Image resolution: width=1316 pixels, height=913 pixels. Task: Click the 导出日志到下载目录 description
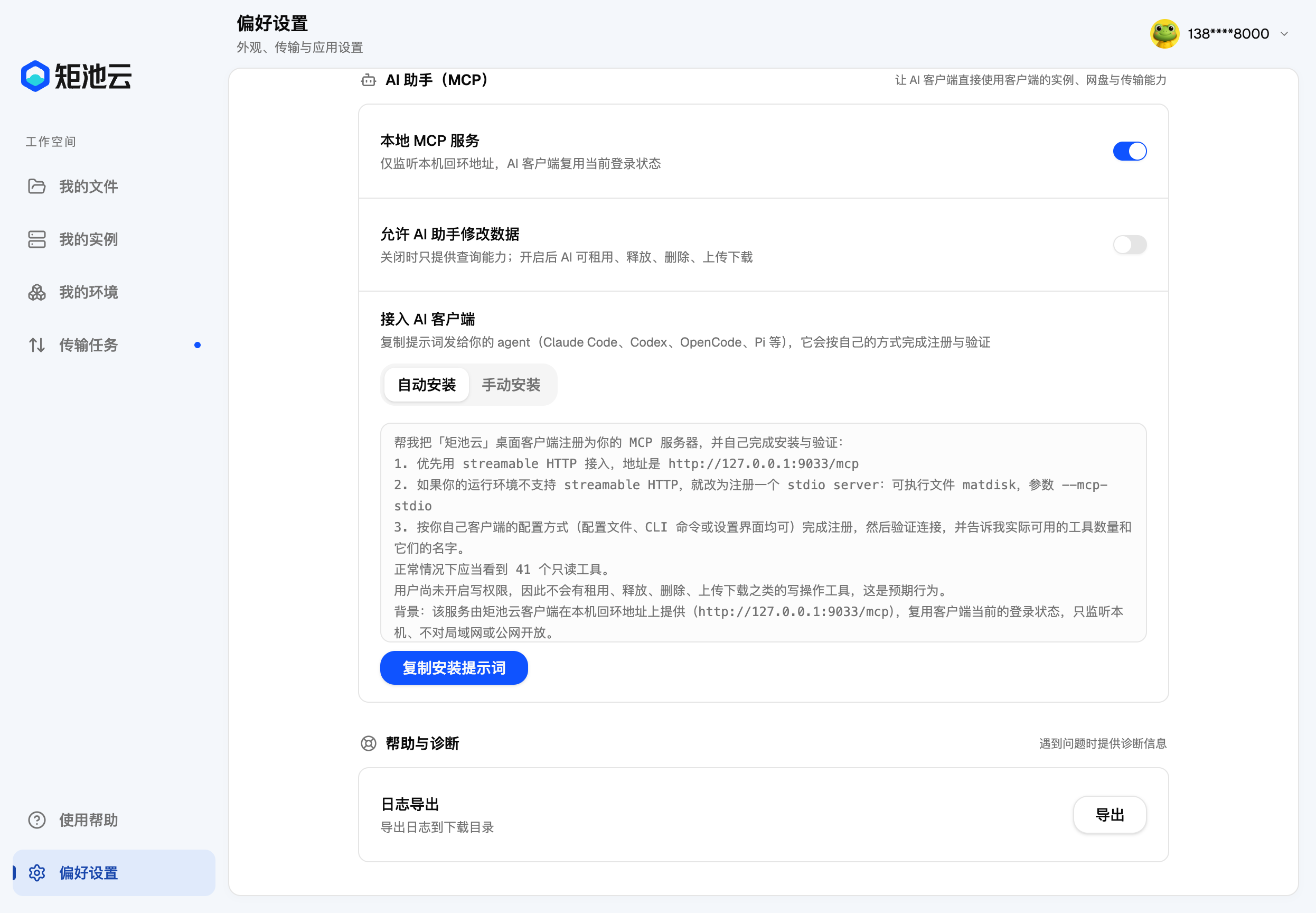click(437, 827)
